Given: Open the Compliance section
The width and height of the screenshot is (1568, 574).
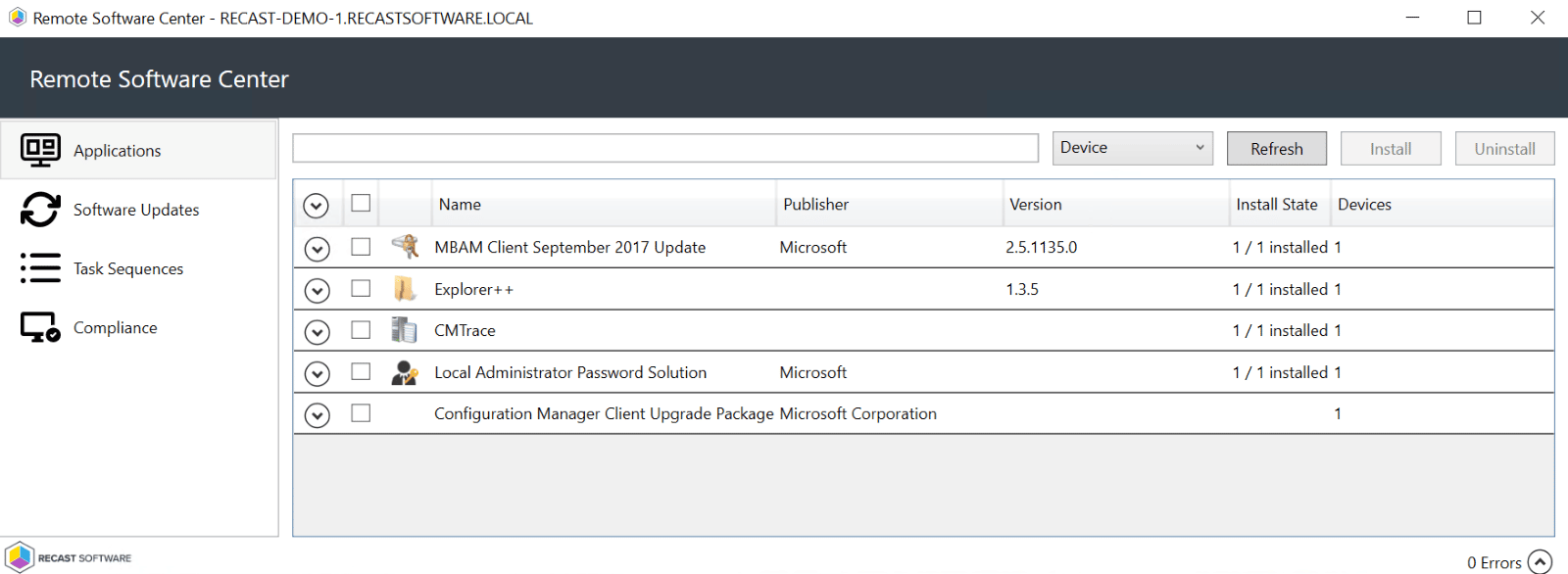Looking at the screenshot, I should click(x=138, y=327).
